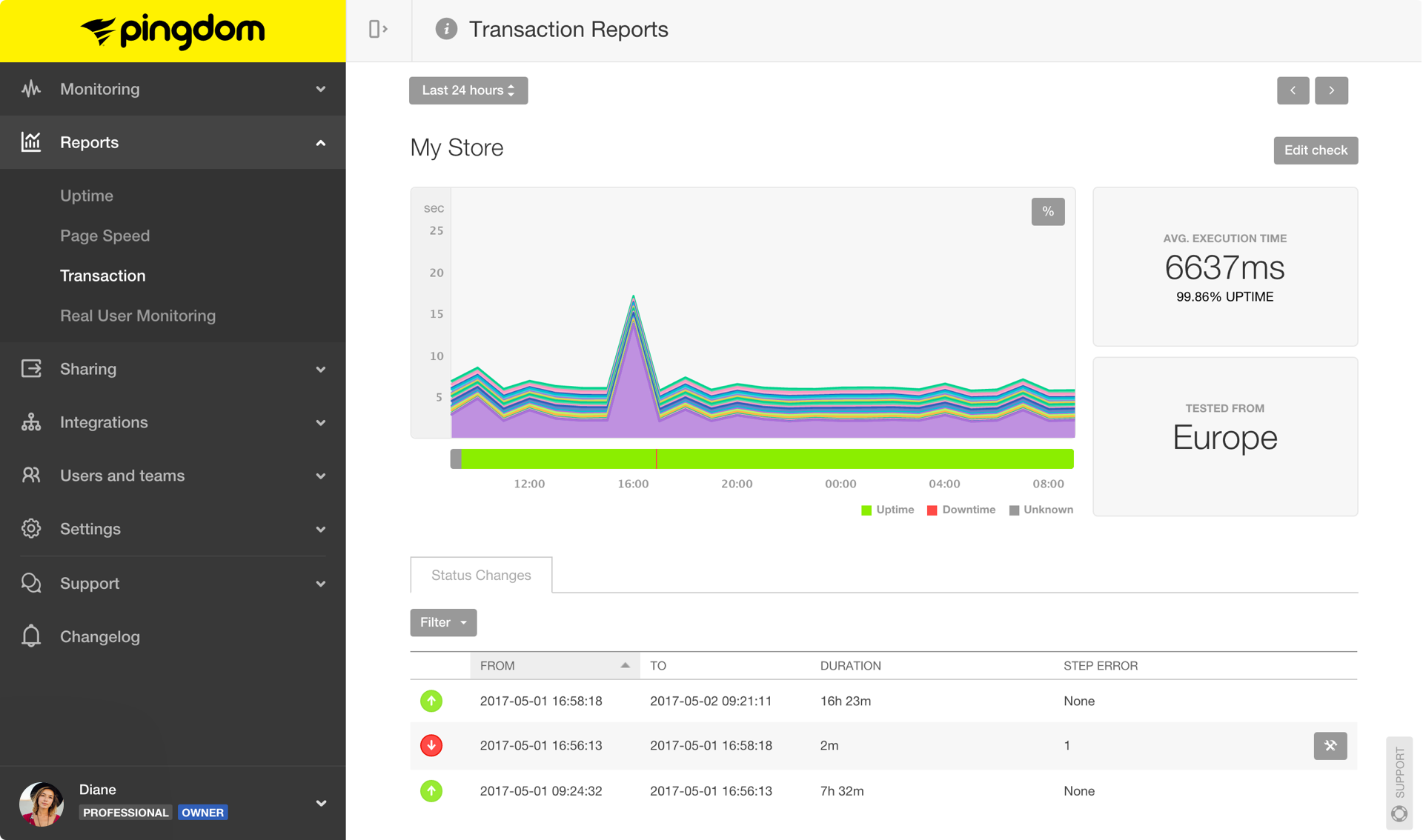Go to next time period arrow
Image resolution: width=1423 pixels, height=840 pixels.
coord(1331,90)
